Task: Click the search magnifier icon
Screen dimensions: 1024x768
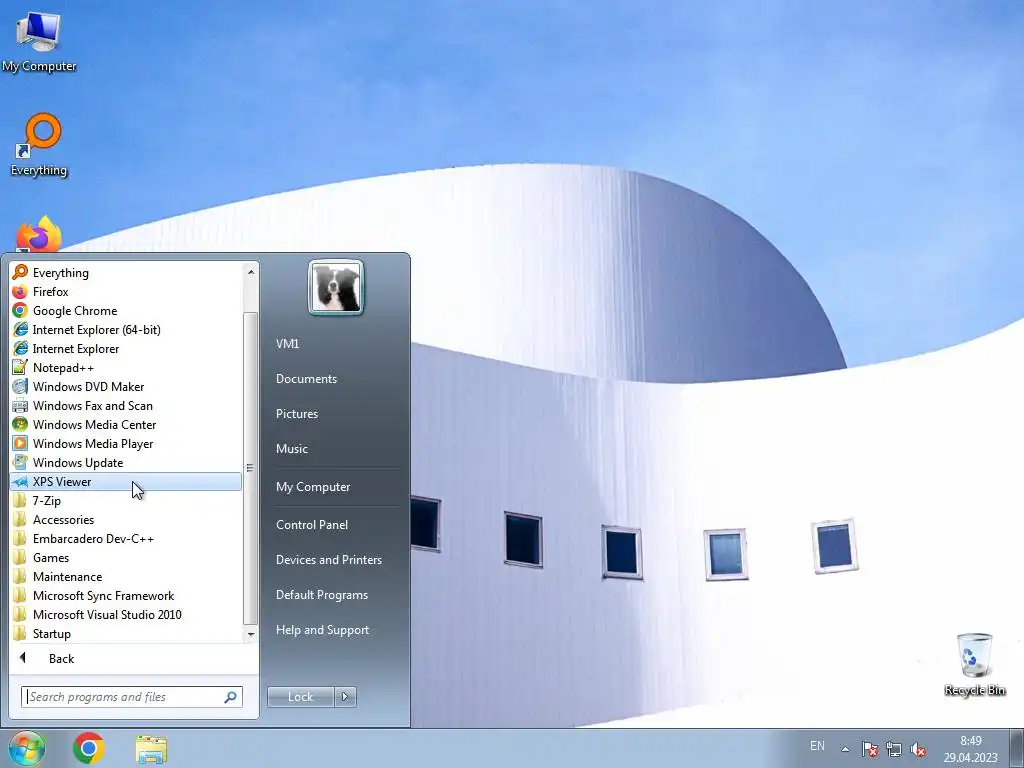Action: 231,697
